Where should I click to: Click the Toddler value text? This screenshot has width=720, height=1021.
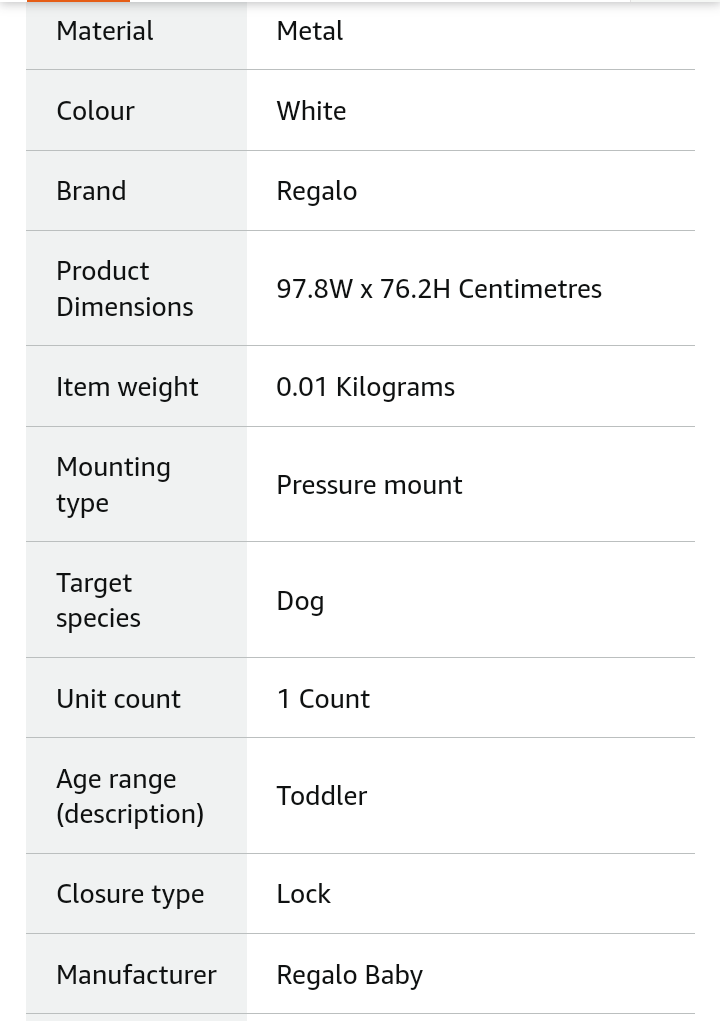point(322,796)
